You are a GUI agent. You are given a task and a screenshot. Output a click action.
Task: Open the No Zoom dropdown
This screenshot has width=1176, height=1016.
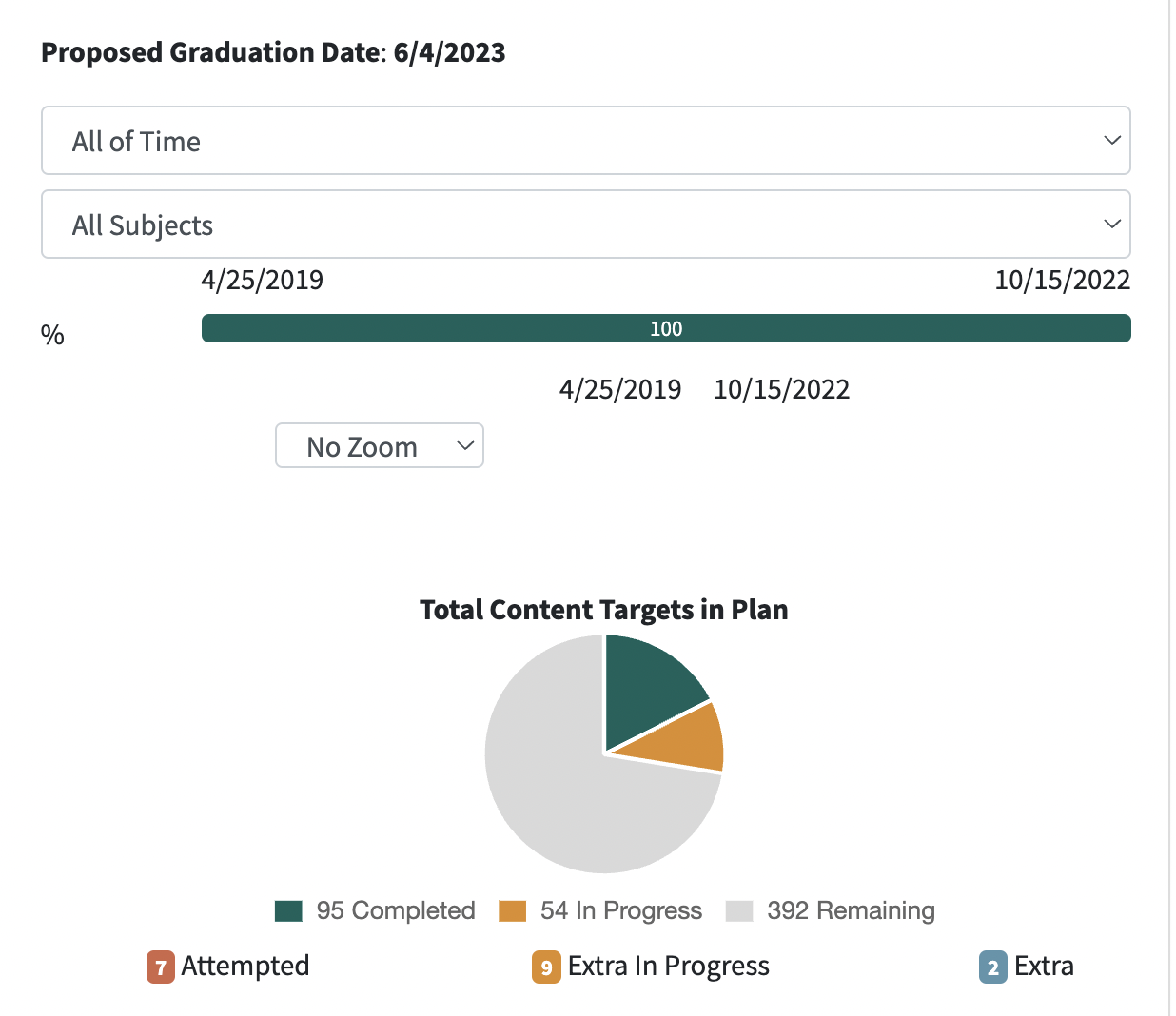click(x=379, y=446)
